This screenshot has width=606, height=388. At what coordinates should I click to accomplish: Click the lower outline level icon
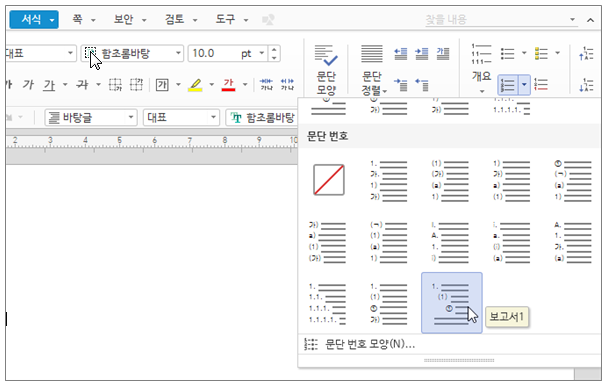point(586,85)
